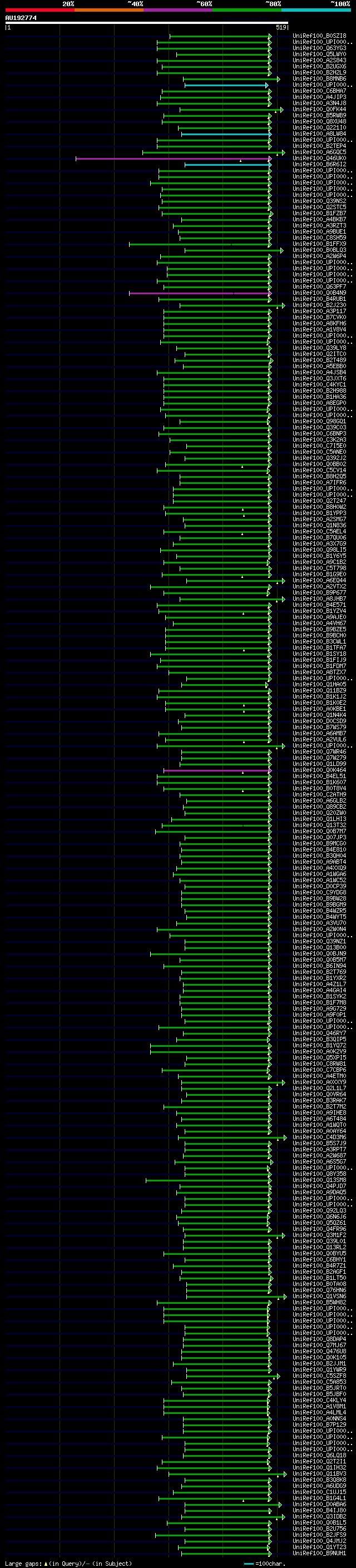Open hit UniRef100_Q0B4N9
This screenshot has height=1568, width=356.
pyautogui.click(x=319, y=293)
